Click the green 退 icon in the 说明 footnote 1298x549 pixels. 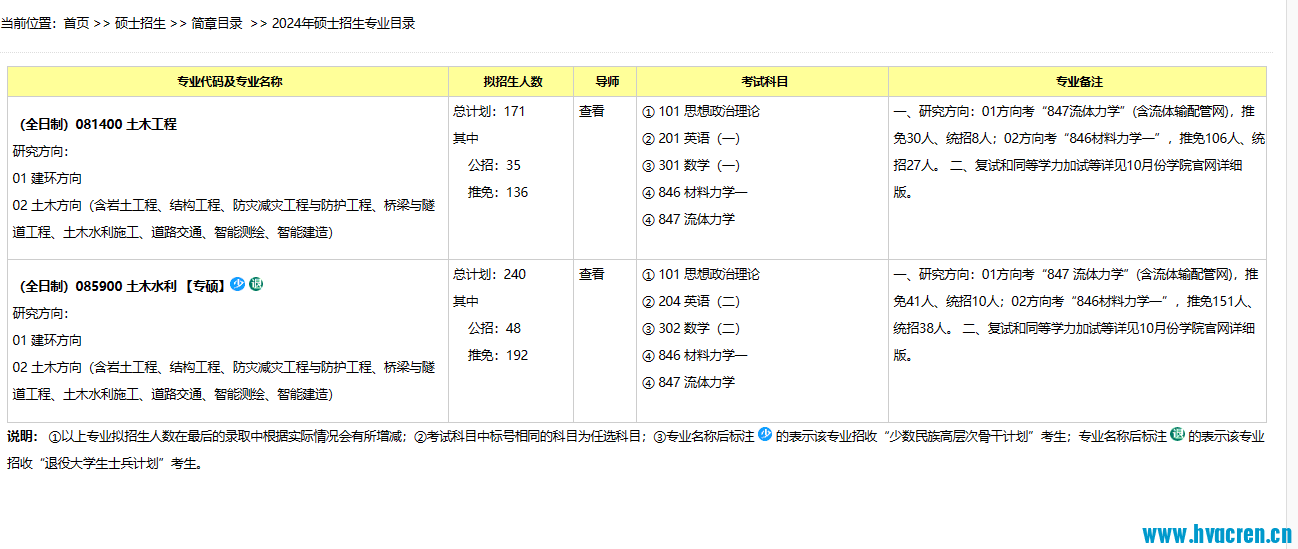(1177, 435)
